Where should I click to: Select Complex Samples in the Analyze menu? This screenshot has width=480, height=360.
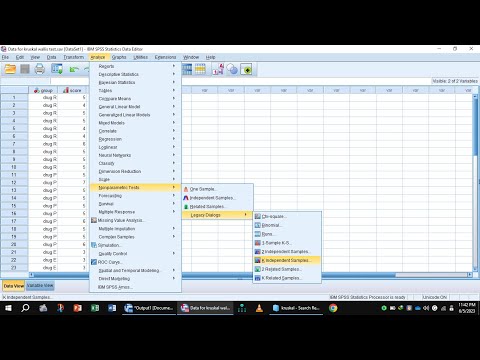pyautogui.click(x=135, y=237)
